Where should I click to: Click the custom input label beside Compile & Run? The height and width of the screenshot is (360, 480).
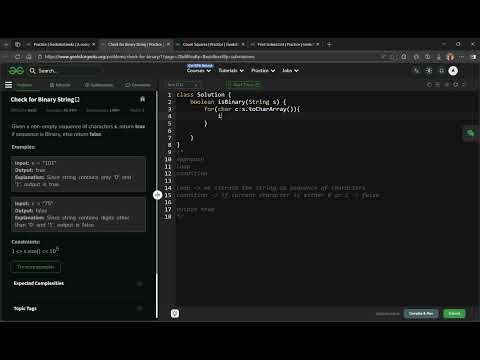click(388, 314)
